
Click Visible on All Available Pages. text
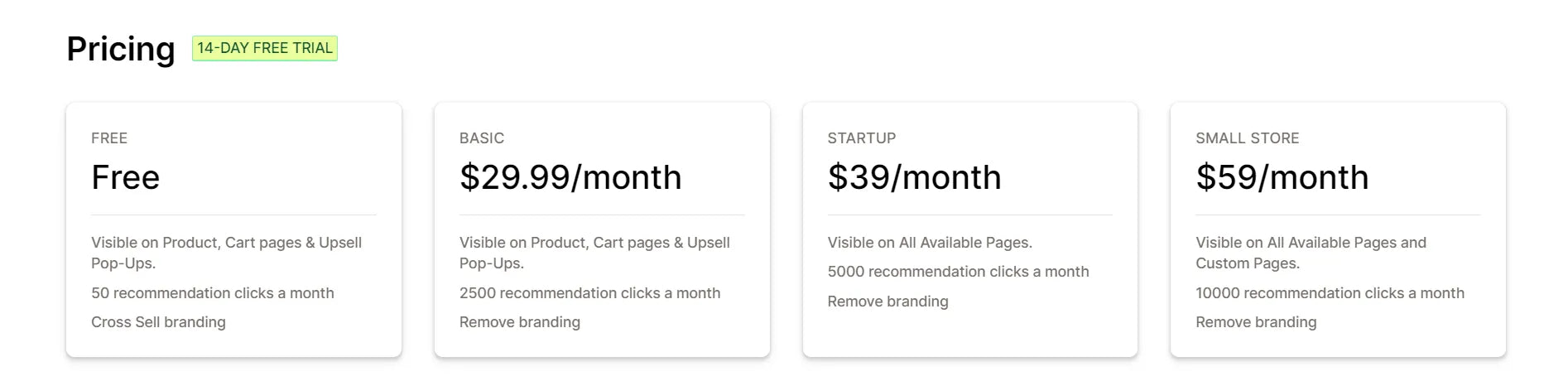tap(930, 243)
